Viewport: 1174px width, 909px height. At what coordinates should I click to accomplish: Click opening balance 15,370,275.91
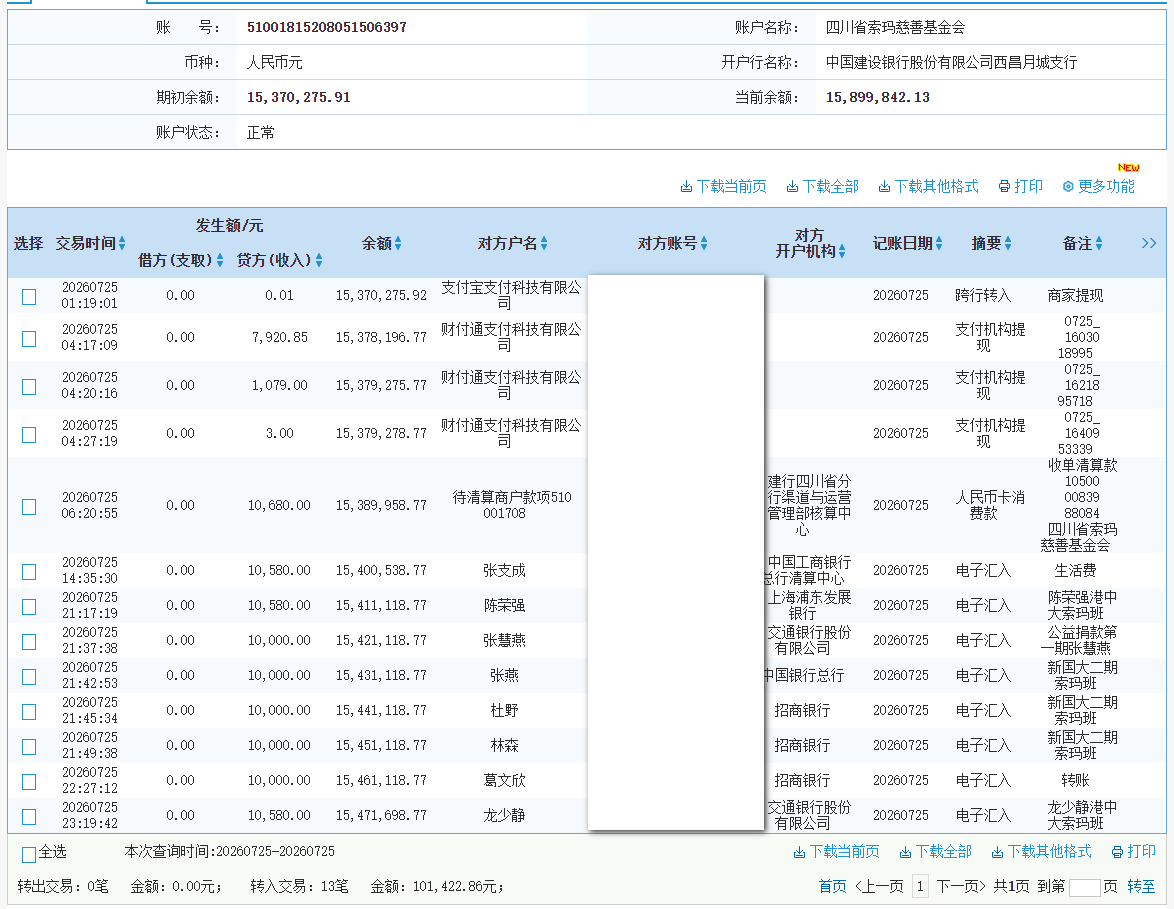coord(299,97)
